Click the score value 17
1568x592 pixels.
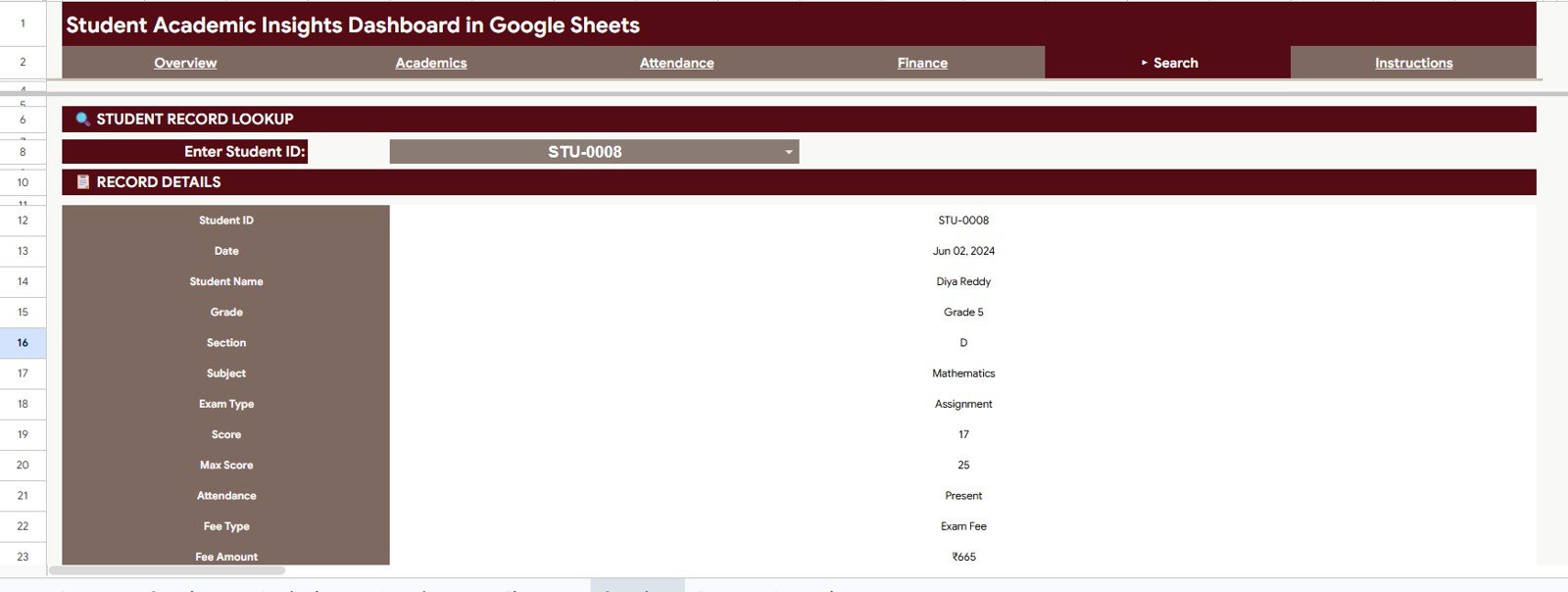963,434
